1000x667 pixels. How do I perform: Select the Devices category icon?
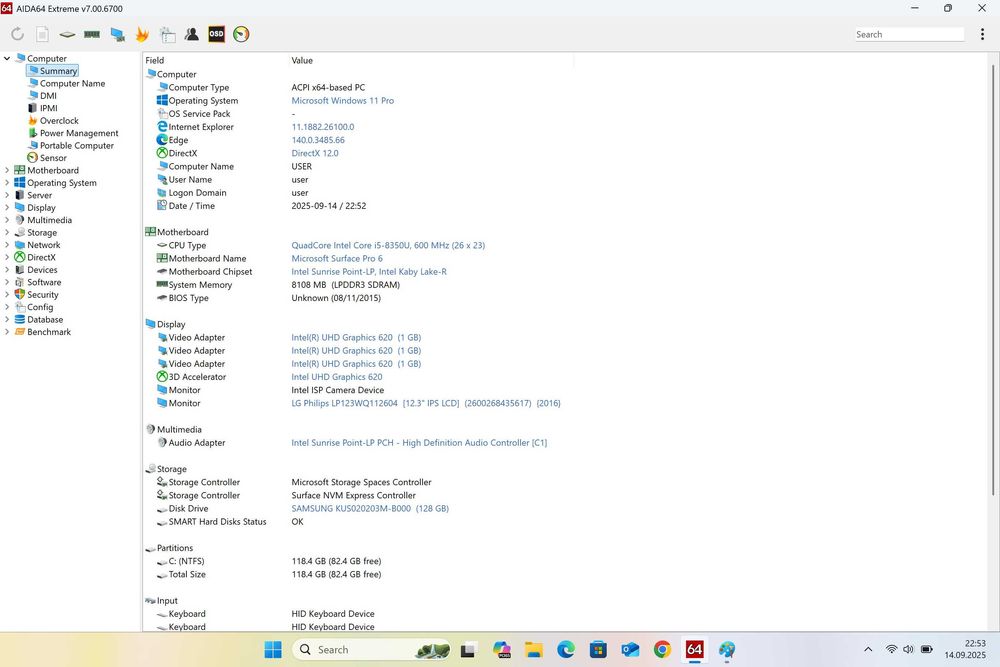tap(20, 270)
